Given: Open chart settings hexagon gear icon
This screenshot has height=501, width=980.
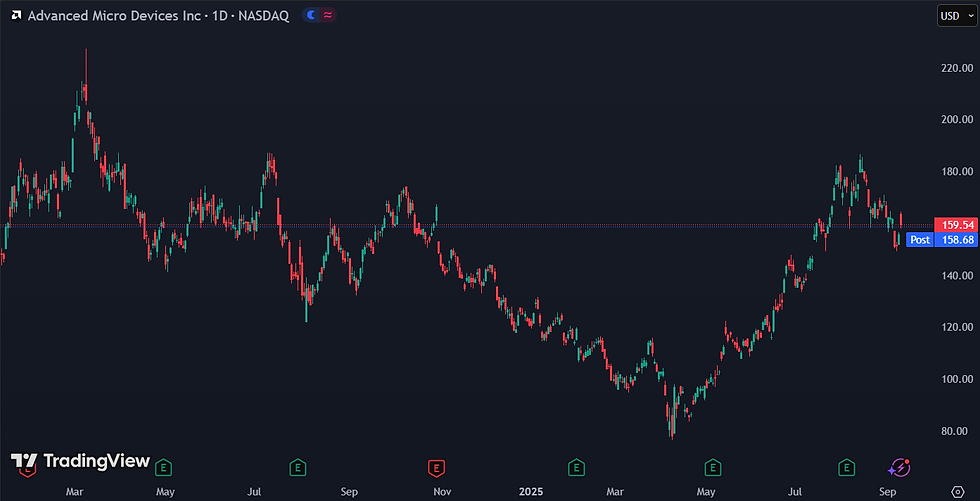Looking at the screenshot, I should tap(957, 491).
